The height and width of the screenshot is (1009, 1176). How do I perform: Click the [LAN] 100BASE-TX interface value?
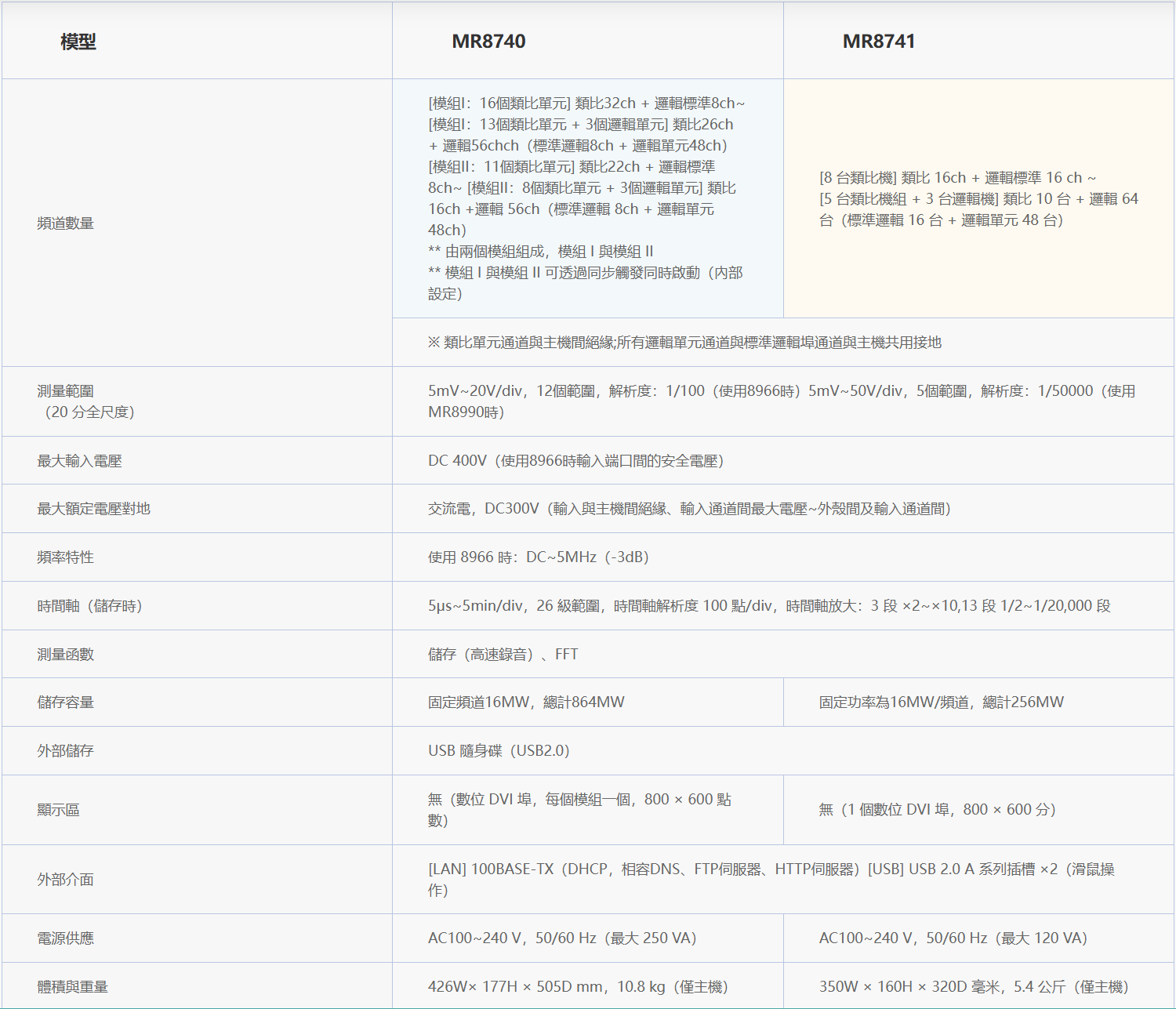coord(771,880)
